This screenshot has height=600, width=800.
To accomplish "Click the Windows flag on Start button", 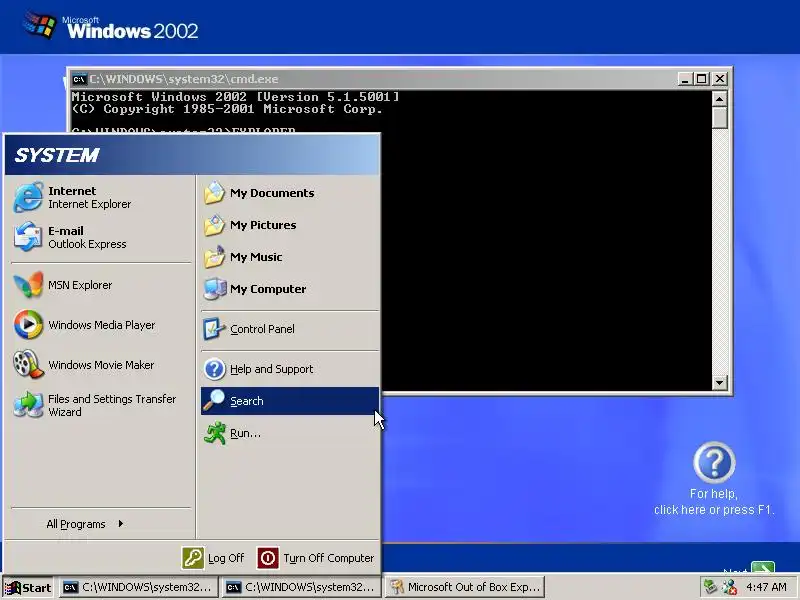I will pos(13,588).
